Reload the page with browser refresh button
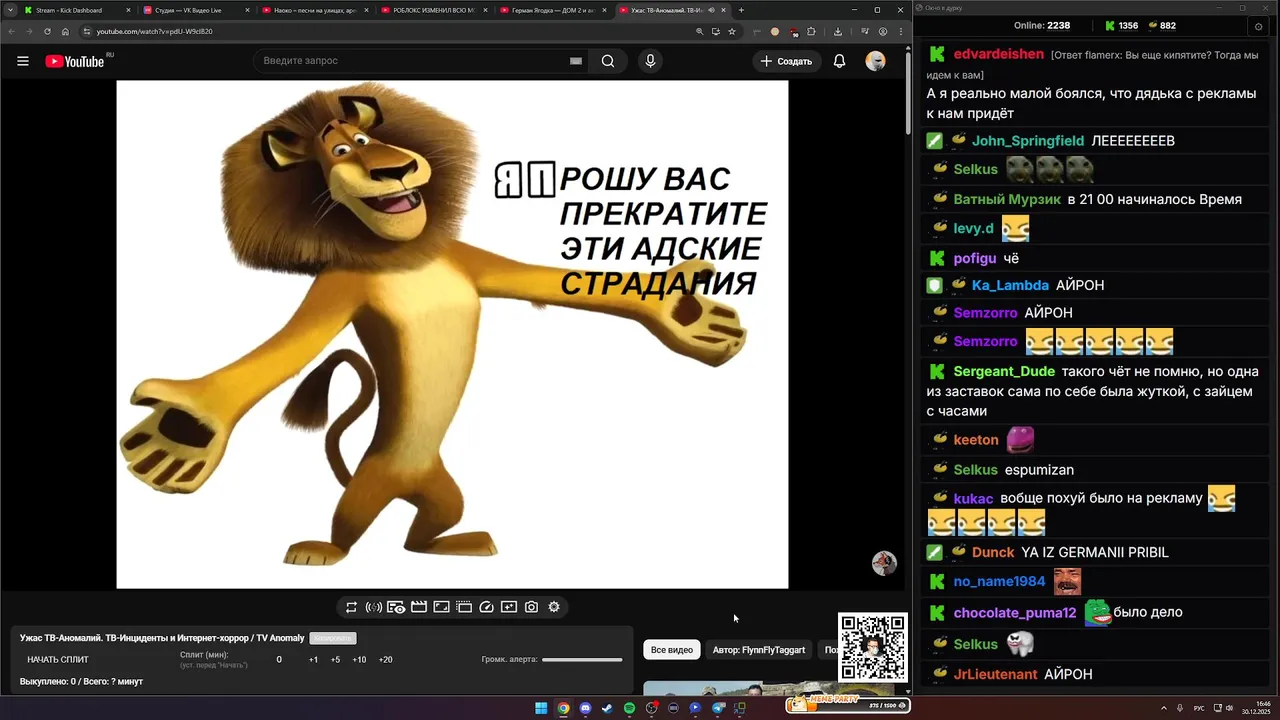The width and height of the screenshot is (1280, 720). coord(47,31)
